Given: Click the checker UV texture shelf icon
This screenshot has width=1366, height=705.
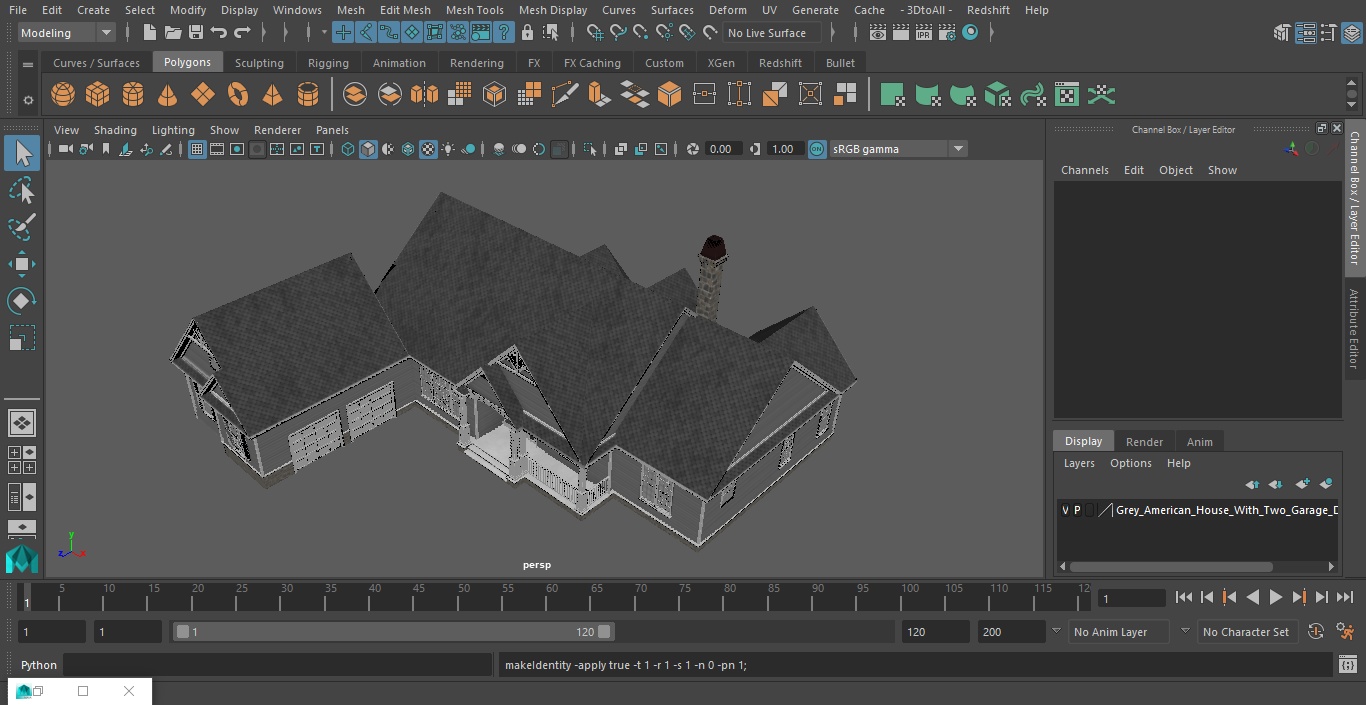Looking at the screenshot, I should [x=1067, y=95].
